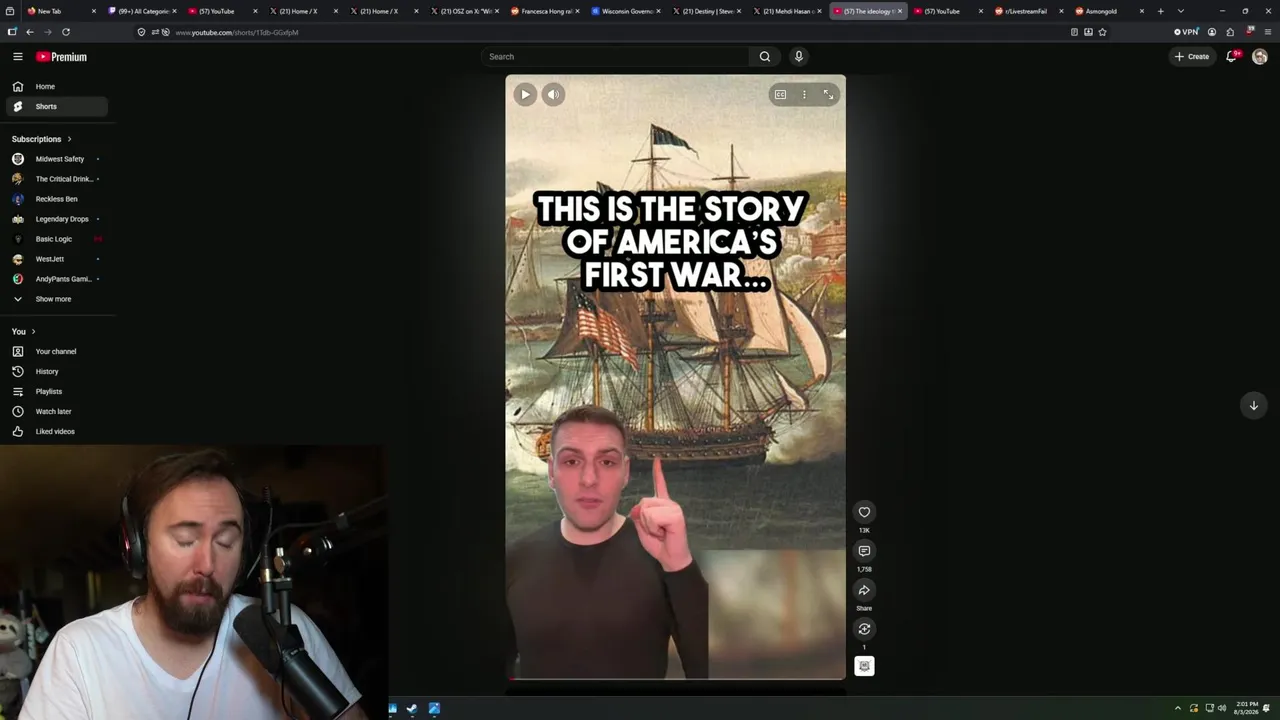
Task: Click the YouTube search field
Action: click(x=615, y=57)
